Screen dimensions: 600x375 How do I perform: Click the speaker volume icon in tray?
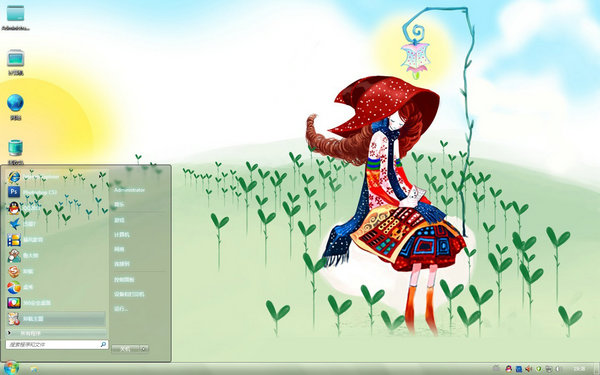tap(528, 369)
